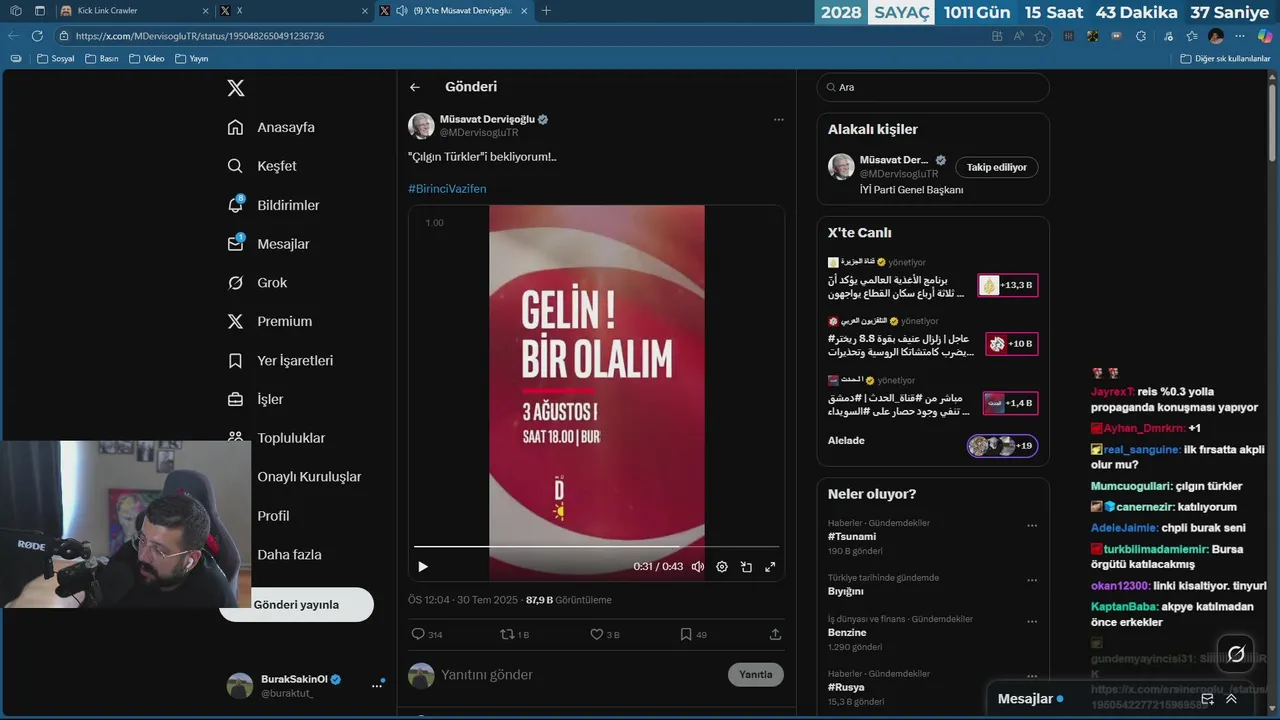Open Bildirimler notifications page
The image size is (1280, 720).
274,205
